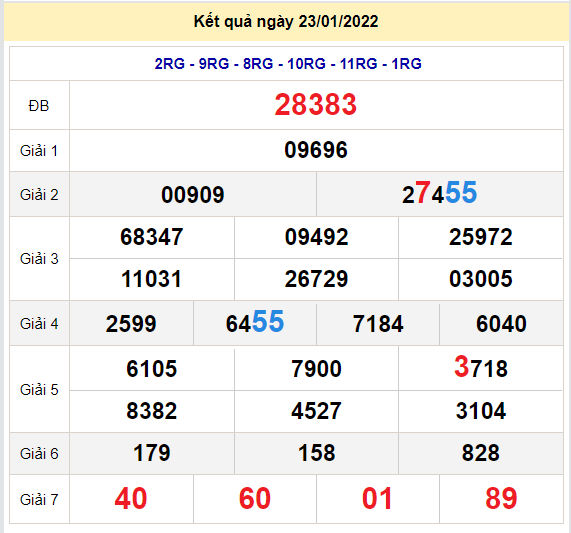571x533 pixels.
Task: Click the Giải 2 label
Action: (39, 194)
